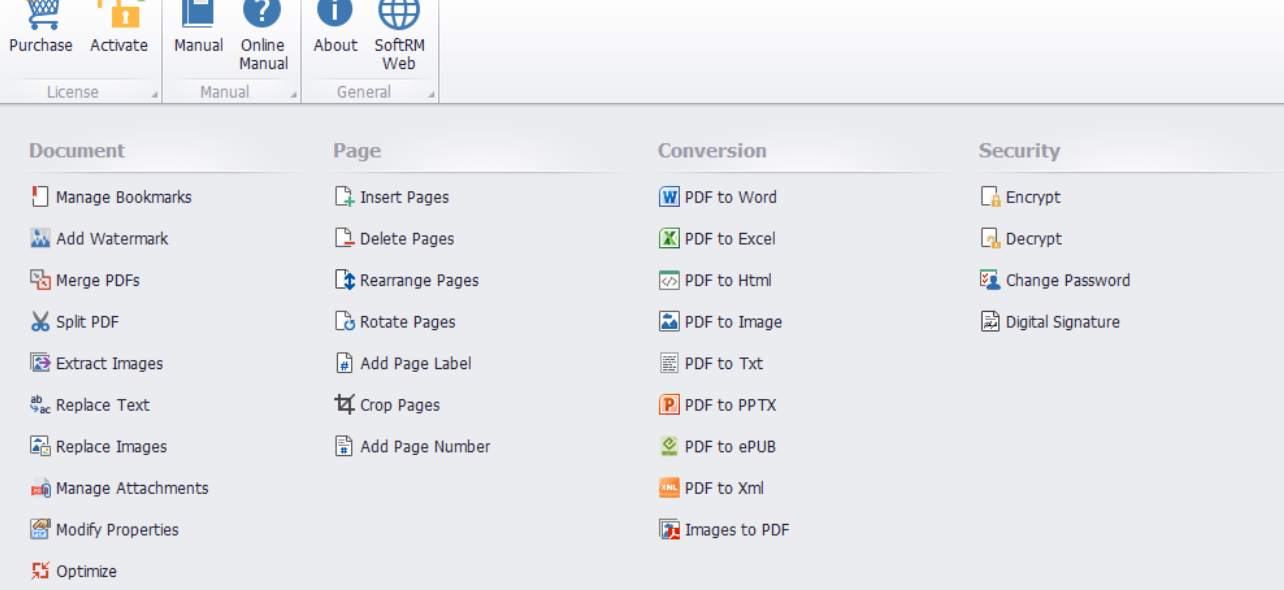The image size is (1284, 590).
Task: Select the Optimize link
Action: click(86, 571)
